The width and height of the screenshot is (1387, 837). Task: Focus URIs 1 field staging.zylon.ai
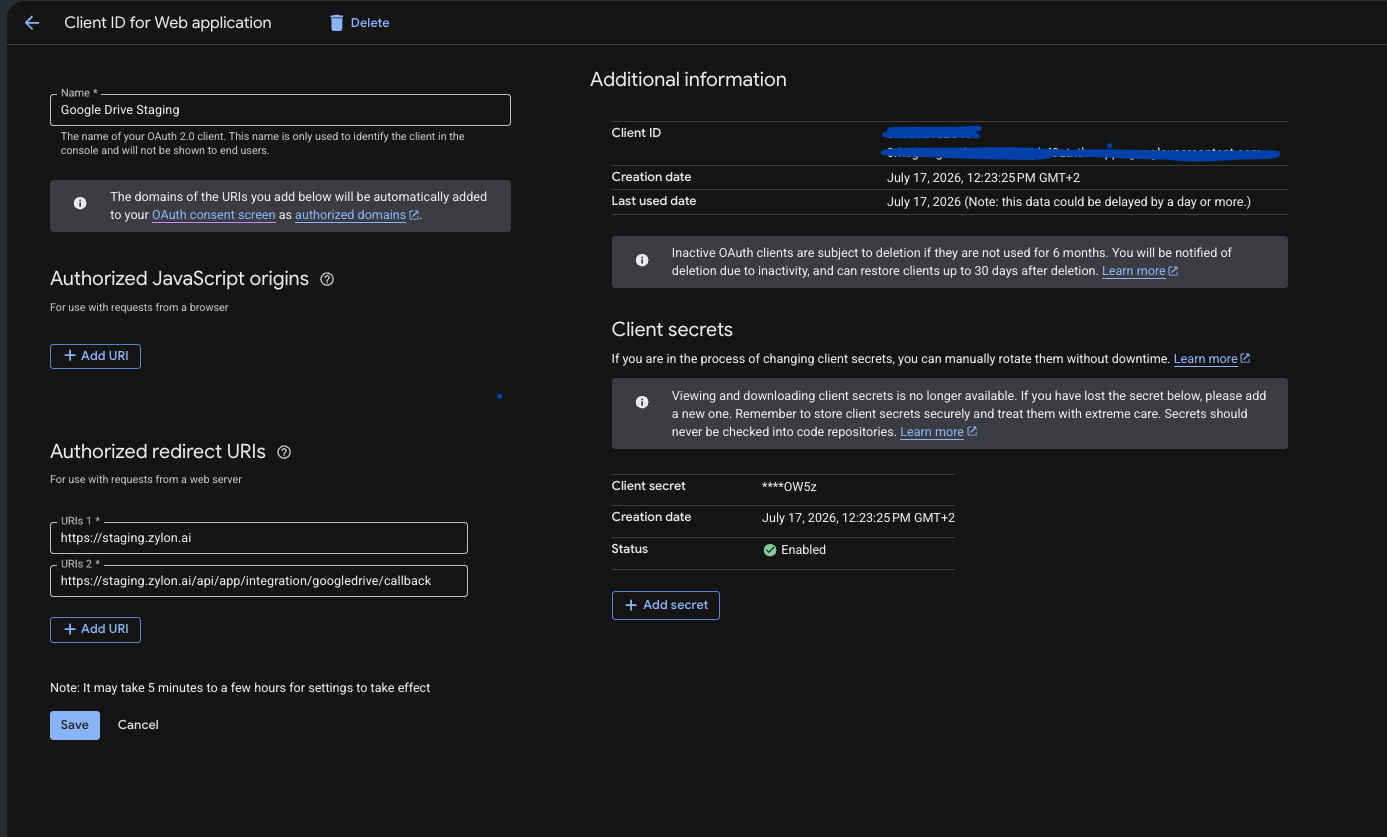point(259,538)
